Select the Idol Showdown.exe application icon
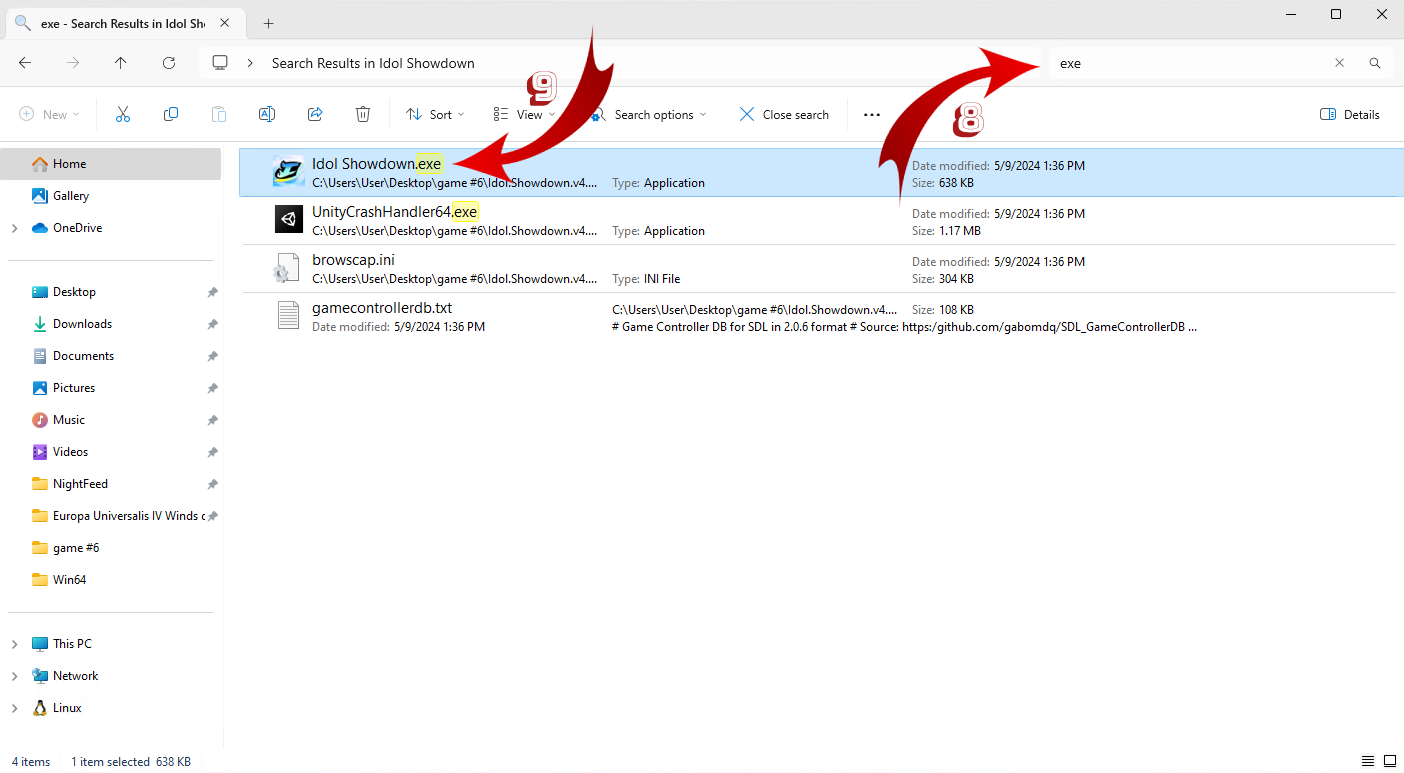1404x773 pixels. tap(289, 171)
